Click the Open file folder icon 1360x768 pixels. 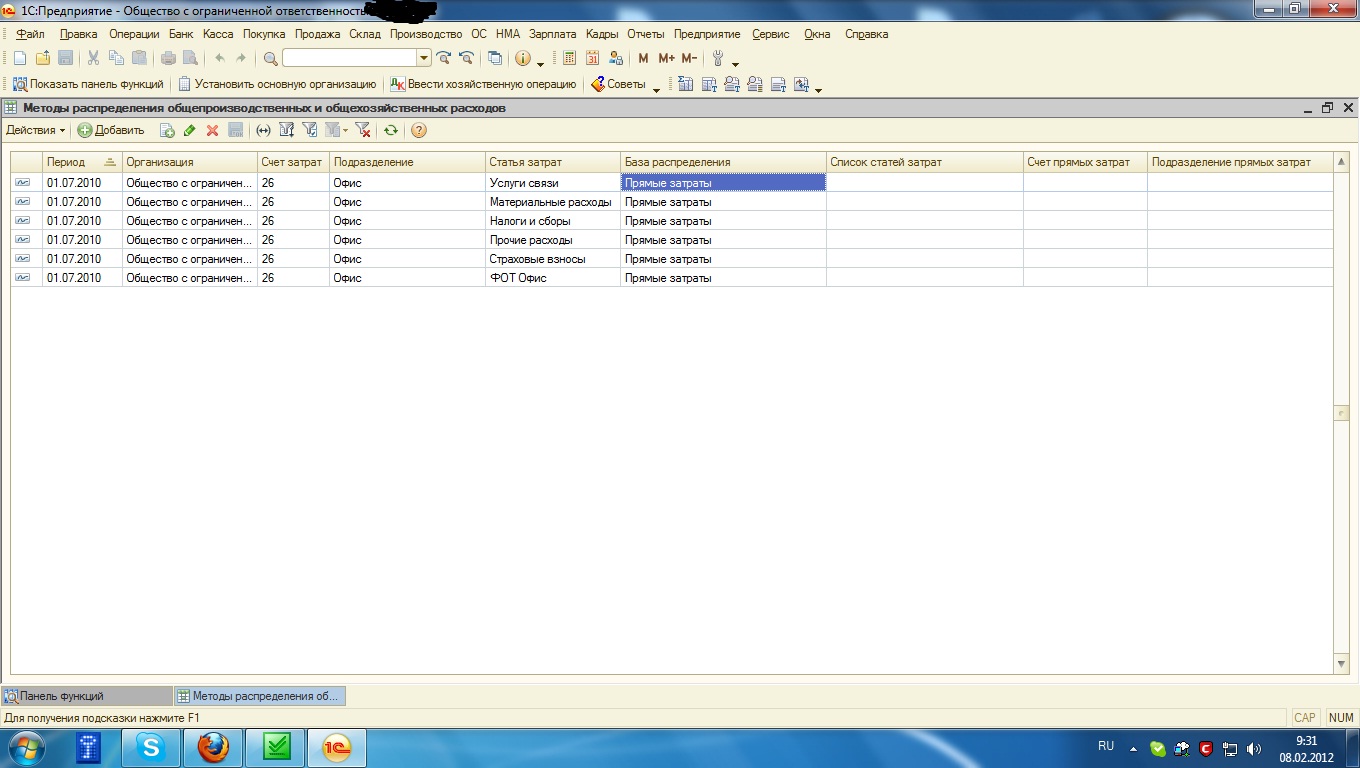click(x=42, y=59)
